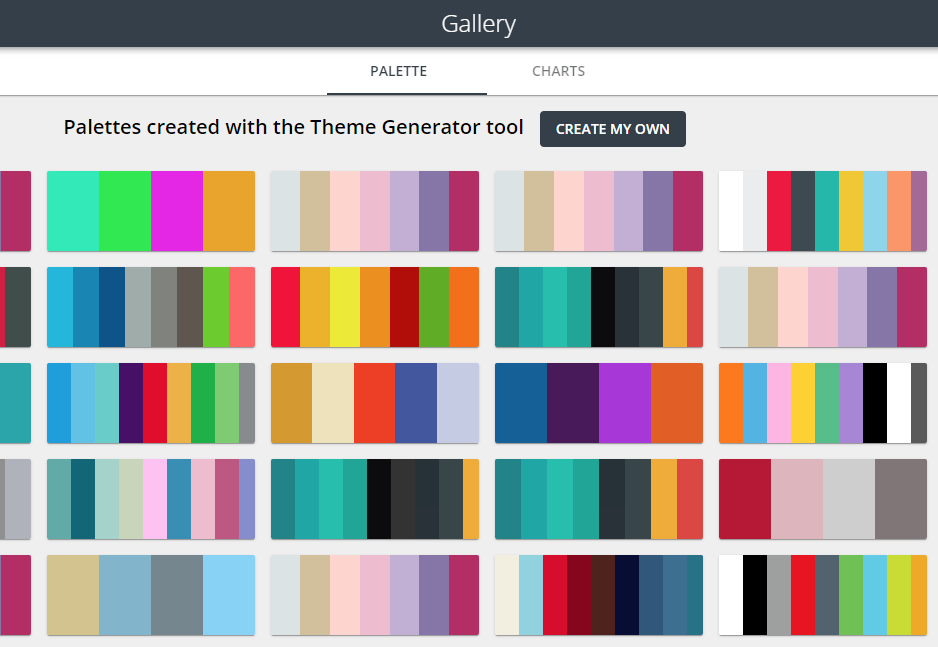Click slate blue swatch in ochre-cream-red palette
This screenshot has height=647, width=938.
(415, 402)
